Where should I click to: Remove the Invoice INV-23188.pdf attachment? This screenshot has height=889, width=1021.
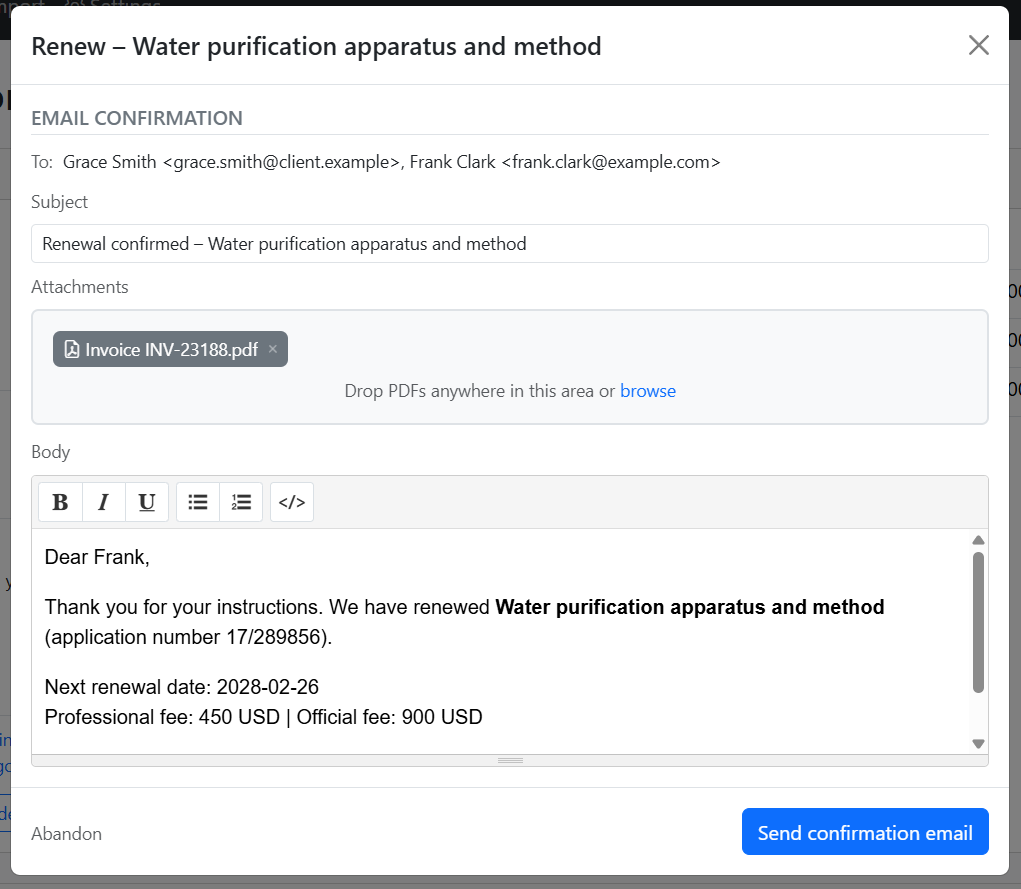pos(272,349)
